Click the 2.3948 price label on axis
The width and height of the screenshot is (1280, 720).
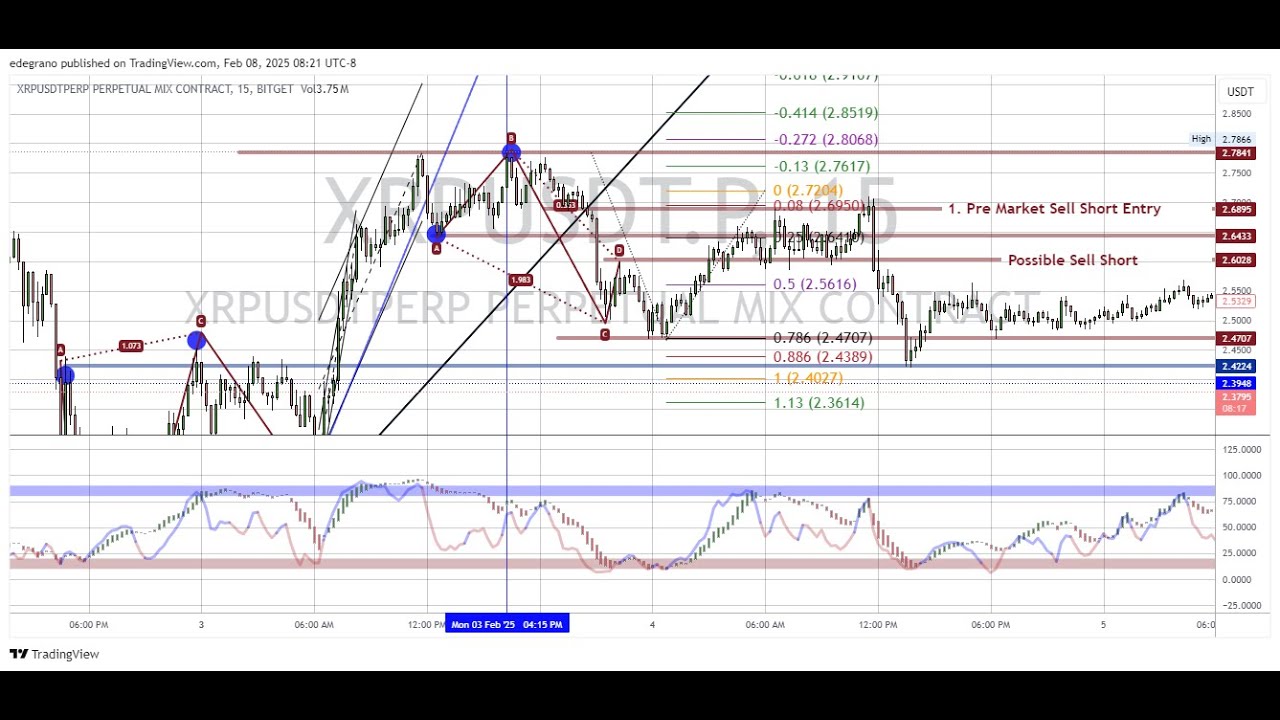tap(1236, 383)
